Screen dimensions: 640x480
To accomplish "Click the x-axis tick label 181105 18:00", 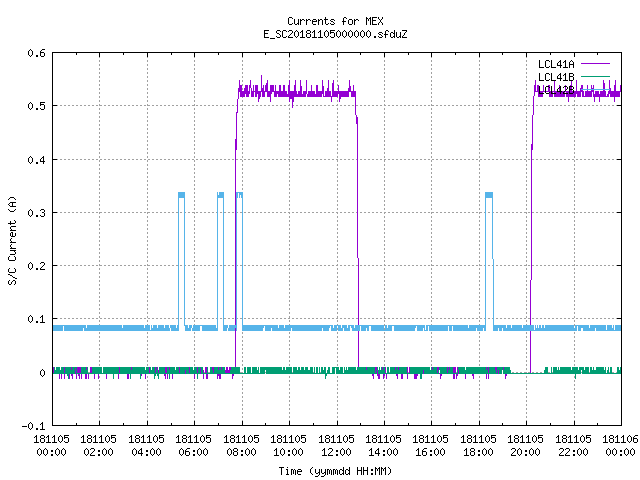I will [x=478, y=446].
